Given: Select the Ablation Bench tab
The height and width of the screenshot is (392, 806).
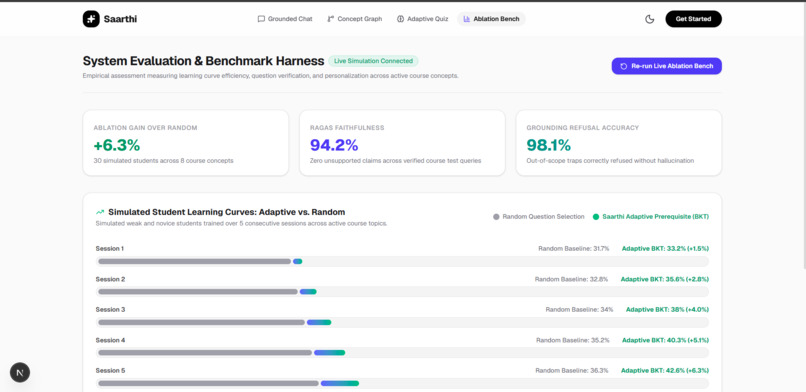Looking at the screenshot, I should coord(491,19).
